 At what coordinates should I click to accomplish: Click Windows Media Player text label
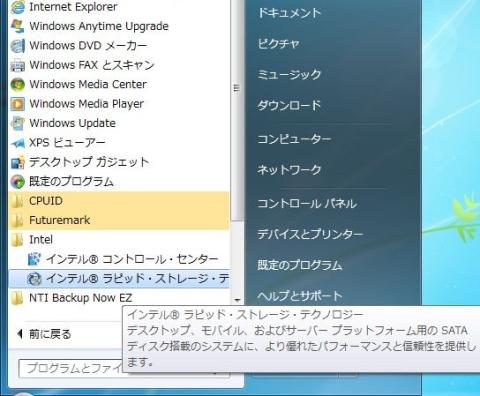[87, 104]
